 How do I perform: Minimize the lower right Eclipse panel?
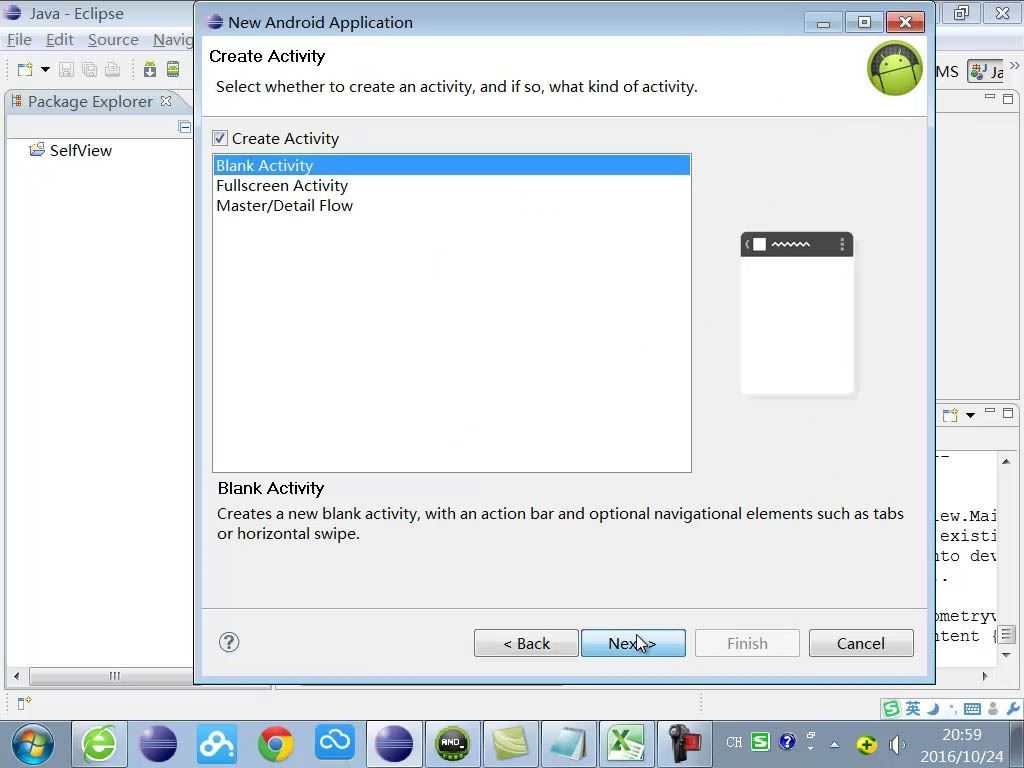[x=990, y=411]
